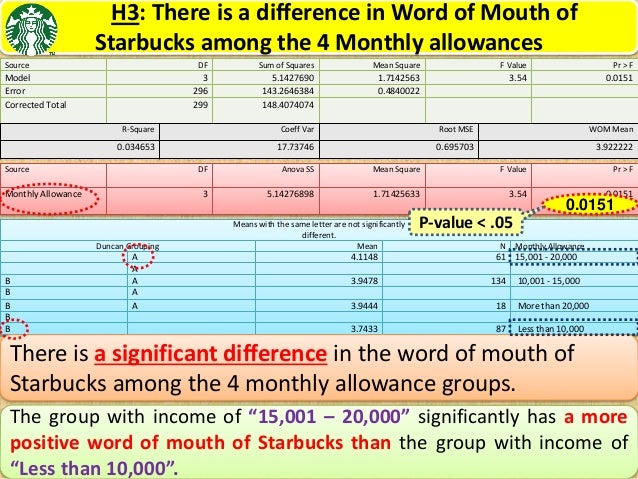This screenshot has height=479, width=638.
Task: Select the mean 3.9444
Action: tap(364, 306)
